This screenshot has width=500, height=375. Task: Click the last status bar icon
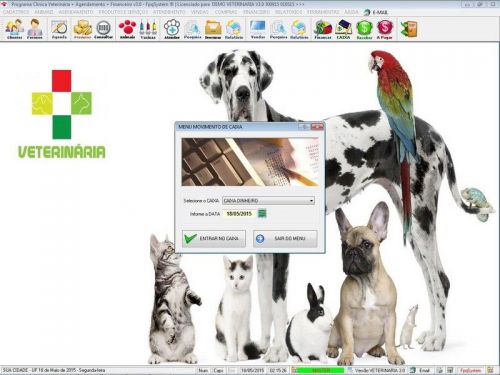(490, 370)
